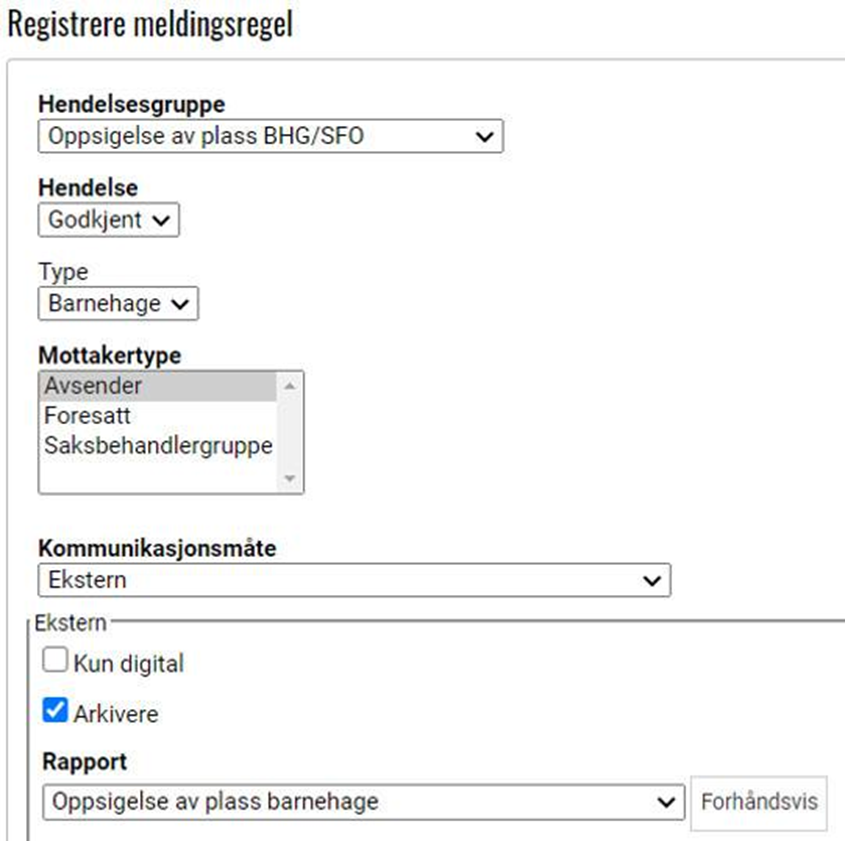This screenshot has width=845, height=841.
Task: Select Foresatt in the Mottakertype list
Action: click(158, 416)
